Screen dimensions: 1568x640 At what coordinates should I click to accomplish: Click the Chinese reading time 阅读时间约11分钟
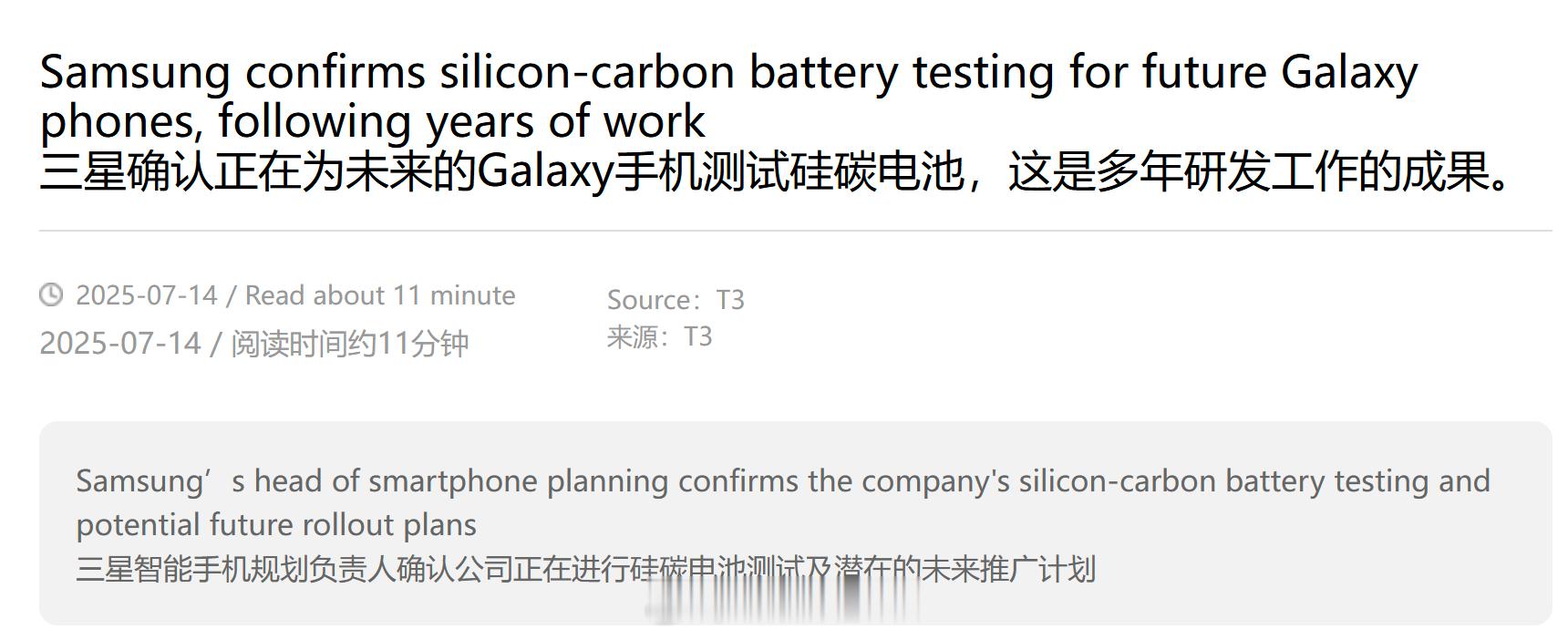coord(350,344)
